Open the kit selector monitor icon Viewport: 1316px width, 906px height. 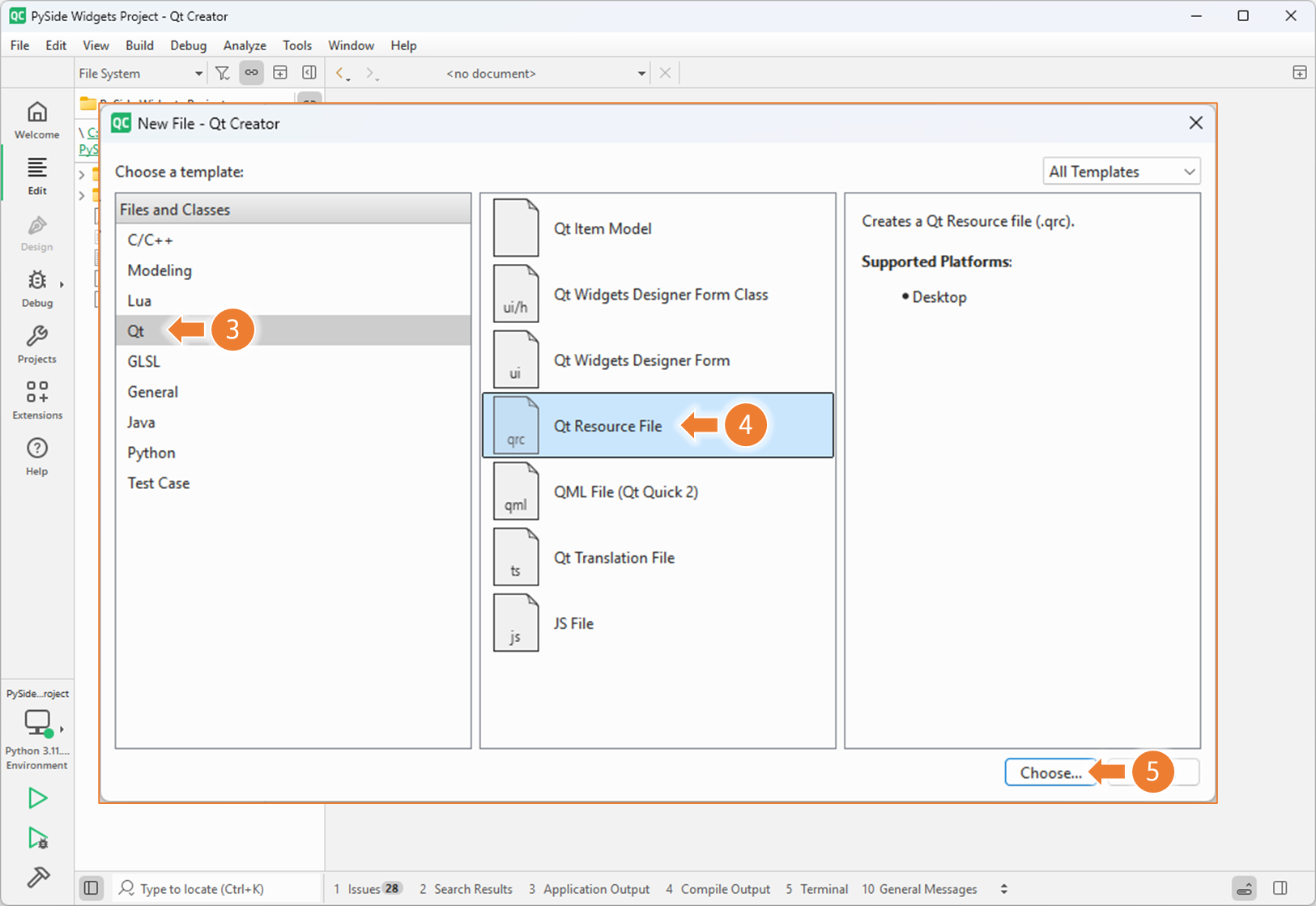pyautogui.click(x=37, y=722)
